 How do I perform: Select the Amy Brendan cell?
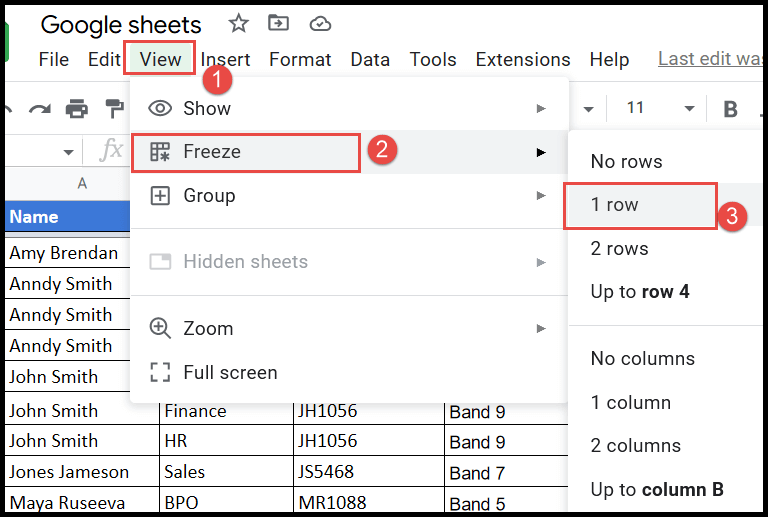[69, 253]
